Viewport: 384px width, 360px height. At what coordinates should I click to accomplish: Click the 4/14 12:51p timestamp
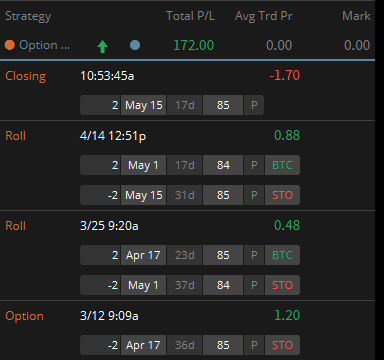pos(113,136)
